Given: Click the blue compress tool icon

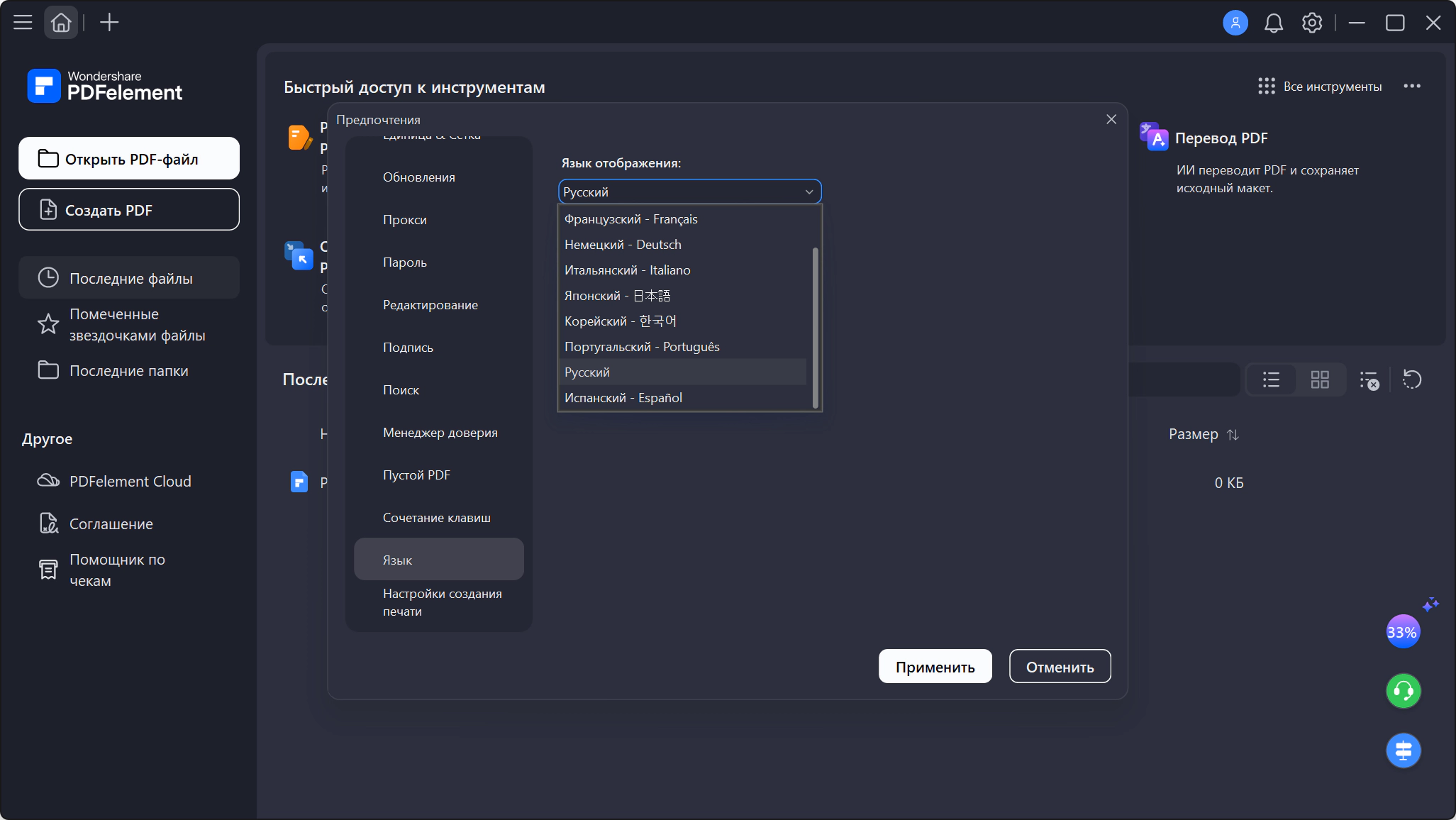Looking at the screenshot, I should click(x=299, y=255).
